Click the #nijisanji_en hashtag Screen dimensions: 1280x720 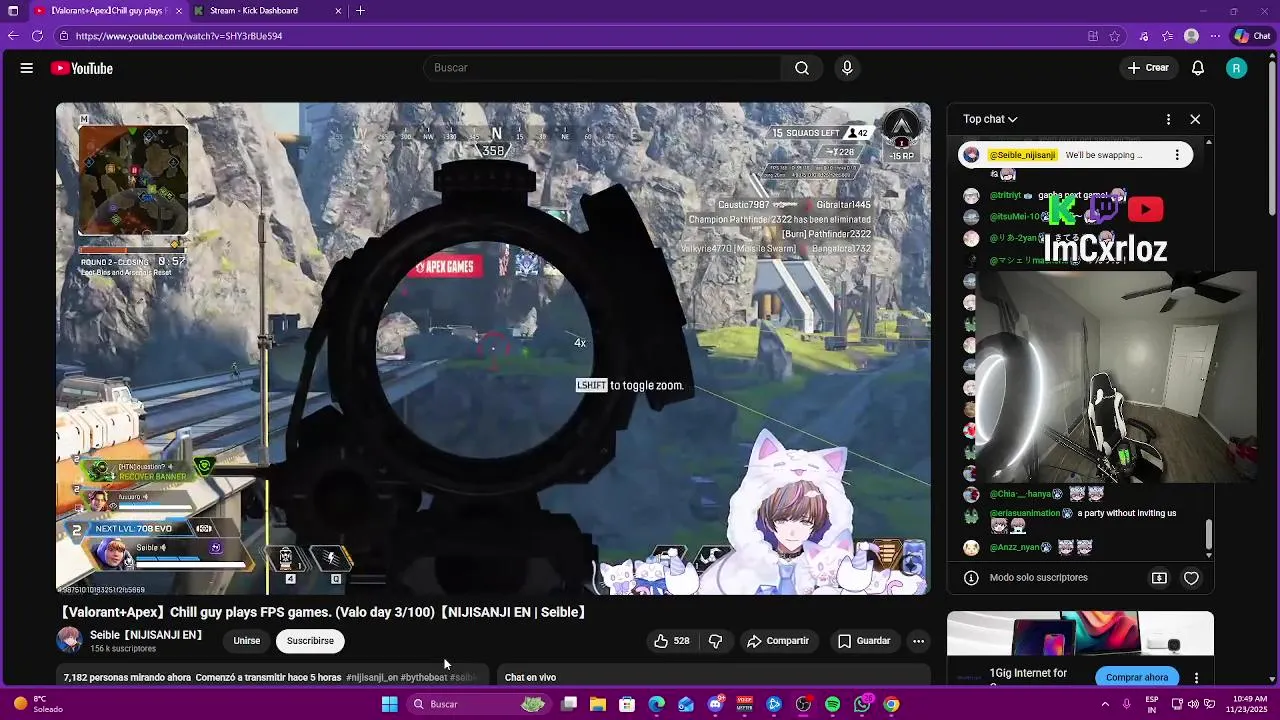pyautogui.click(x=372, y=678)
